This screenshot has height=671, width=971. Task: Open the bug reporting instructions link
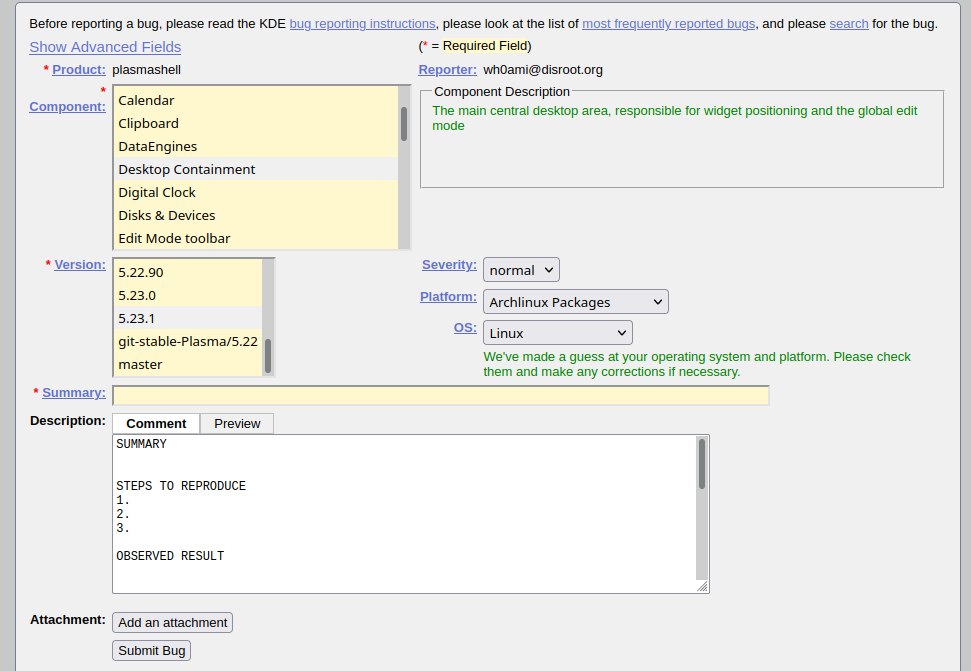[362, 24]
